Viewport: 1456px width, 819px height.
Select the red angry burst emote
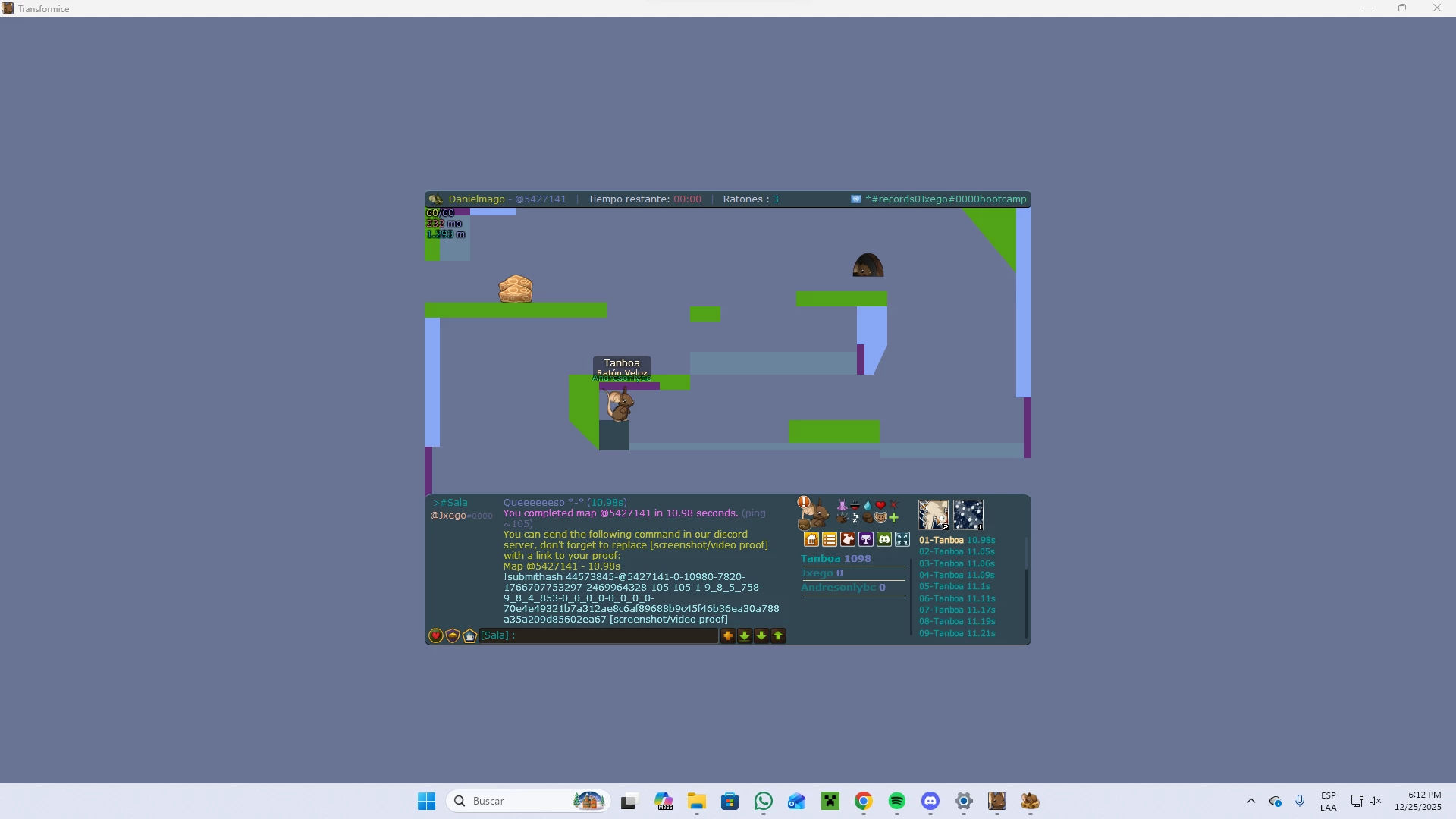[x=893, y=505]
